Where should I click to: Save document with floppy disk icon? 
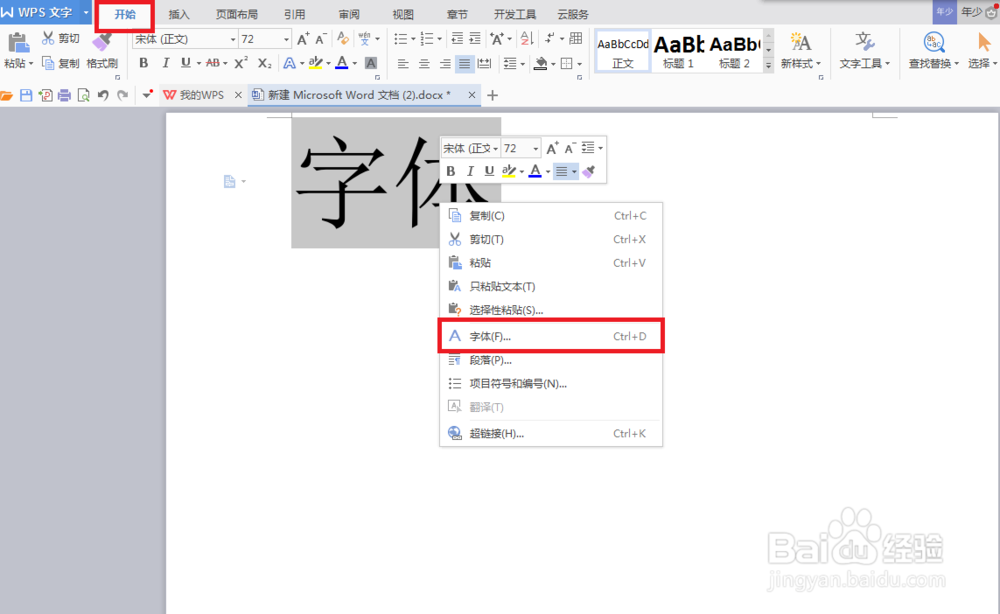point(26,96)
